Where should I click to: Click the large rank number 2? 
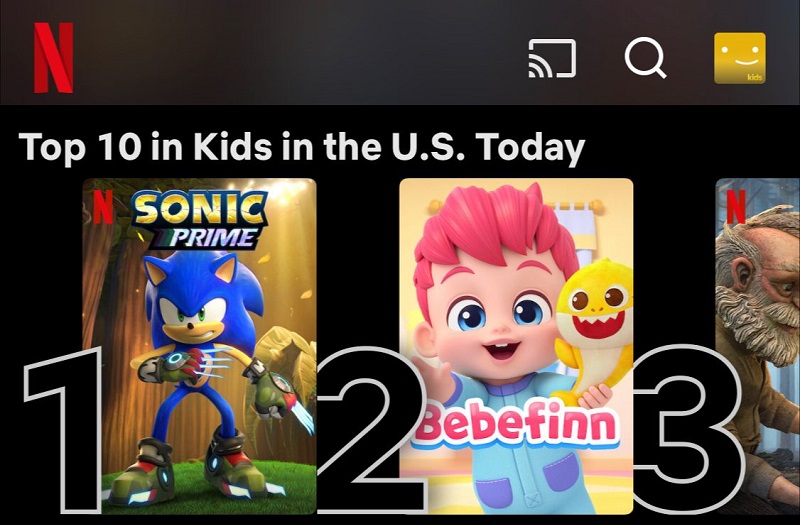point(371,430)
